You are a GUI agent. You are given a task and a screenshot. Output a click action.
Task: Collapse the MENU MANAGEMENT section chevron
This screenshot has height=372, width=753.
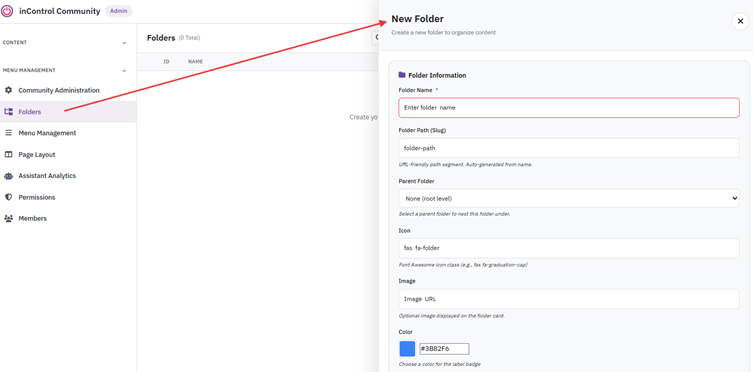124,71
